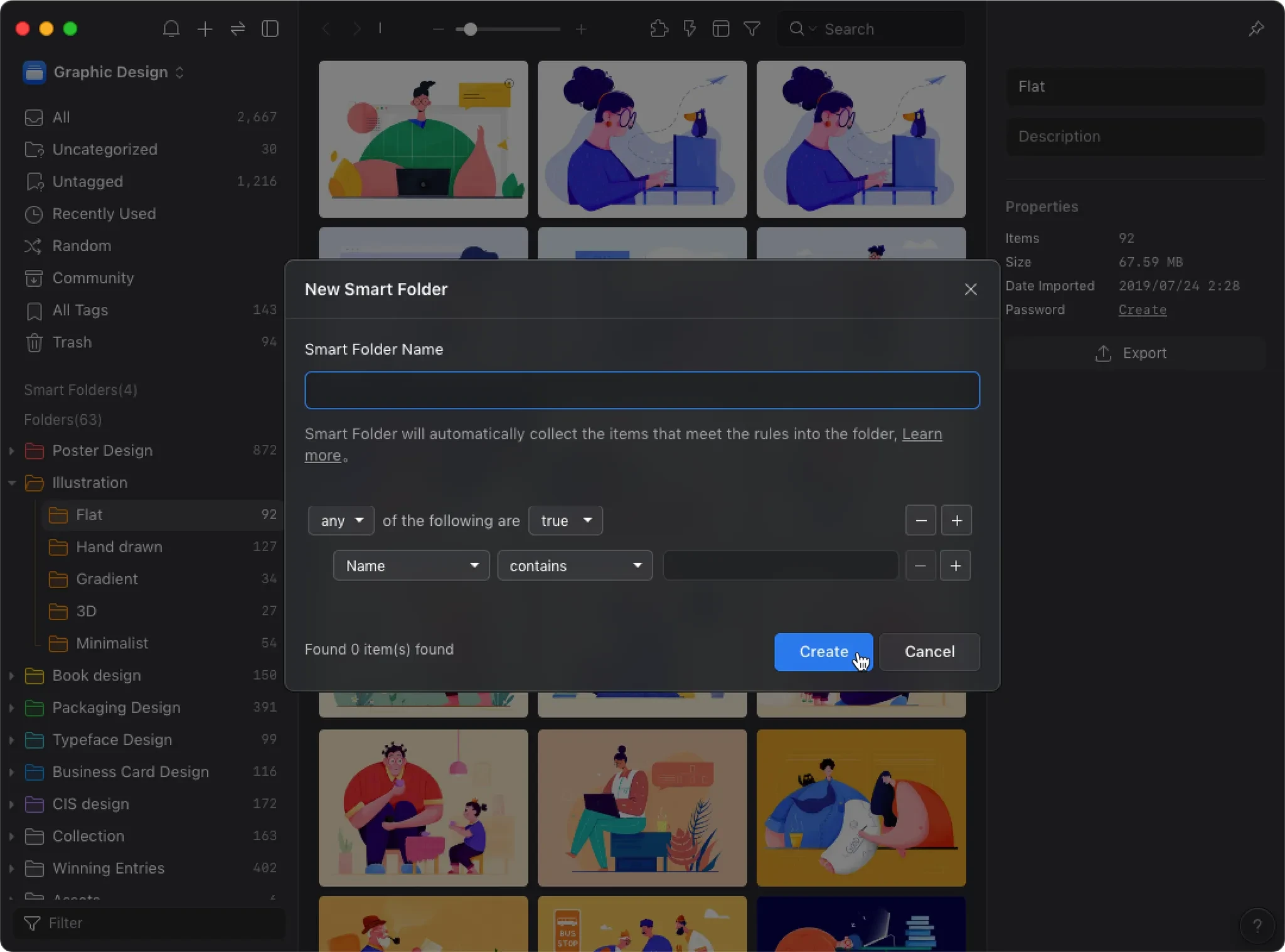The height and width of the screenshot is (952, 1285).
Task: Select the 3D folder
Action: point(162,611)
